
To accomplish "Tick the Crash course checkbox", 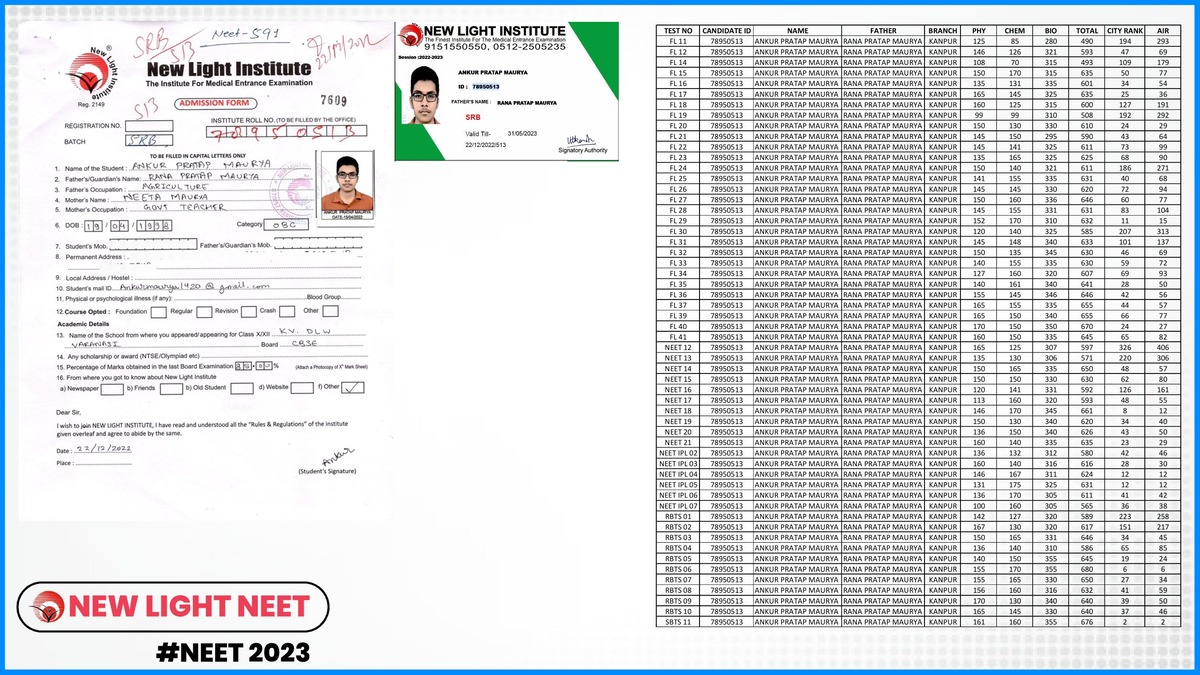I will tap(287, 311).
